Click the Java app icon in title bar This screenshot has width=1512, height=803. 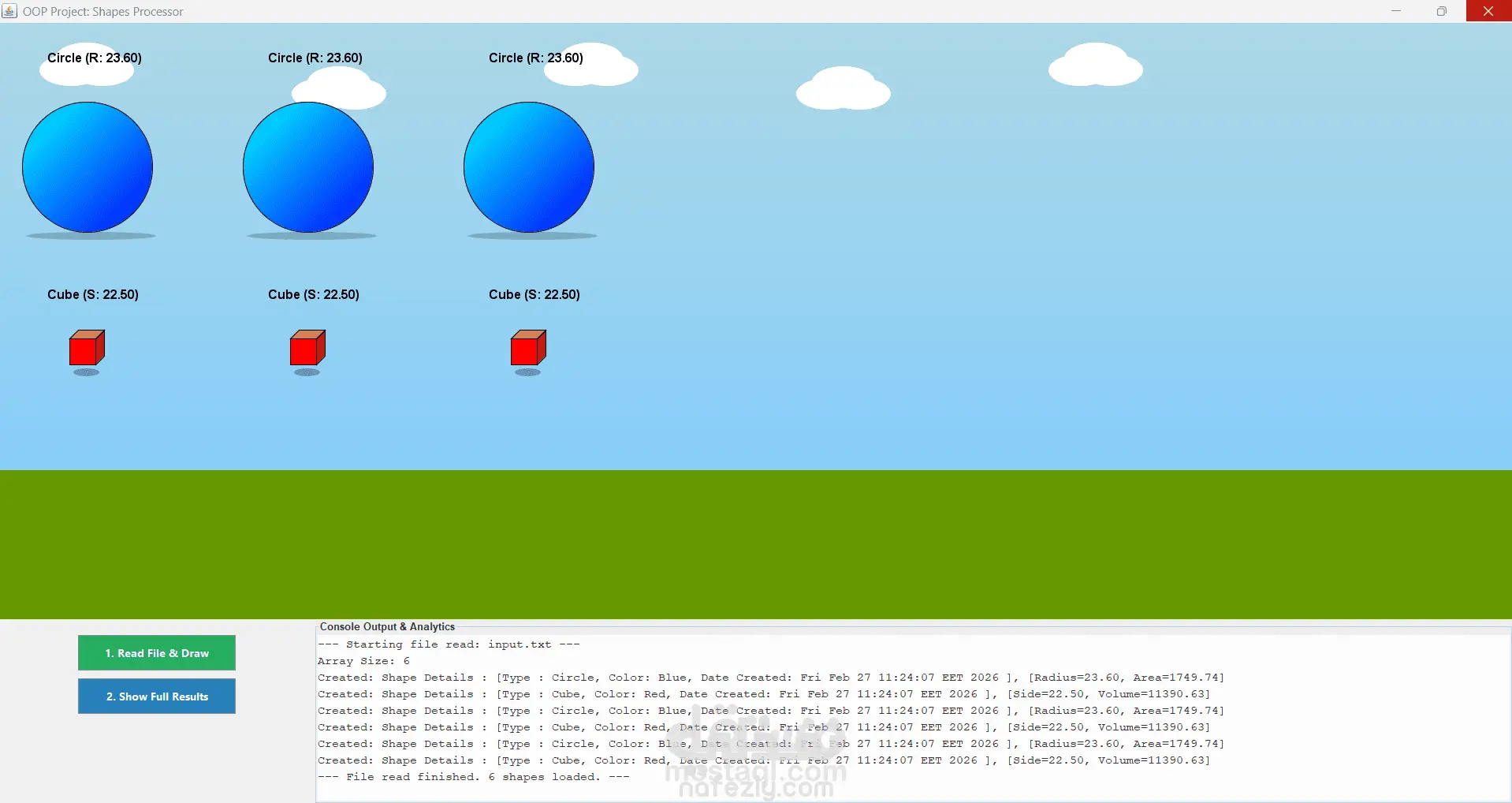pos(9,11)
